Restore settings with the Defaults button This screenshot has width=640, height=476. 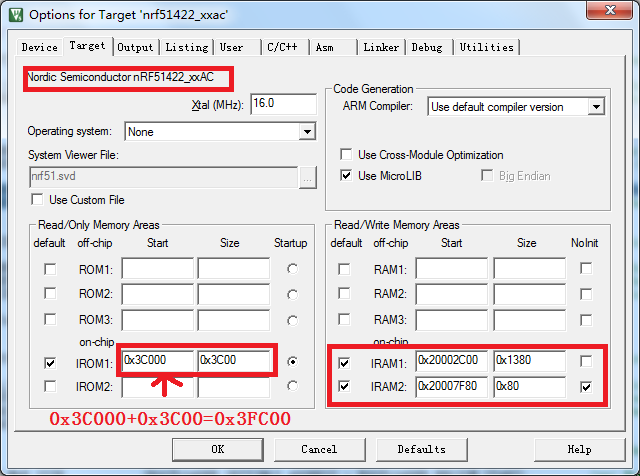tap(422, 449)
